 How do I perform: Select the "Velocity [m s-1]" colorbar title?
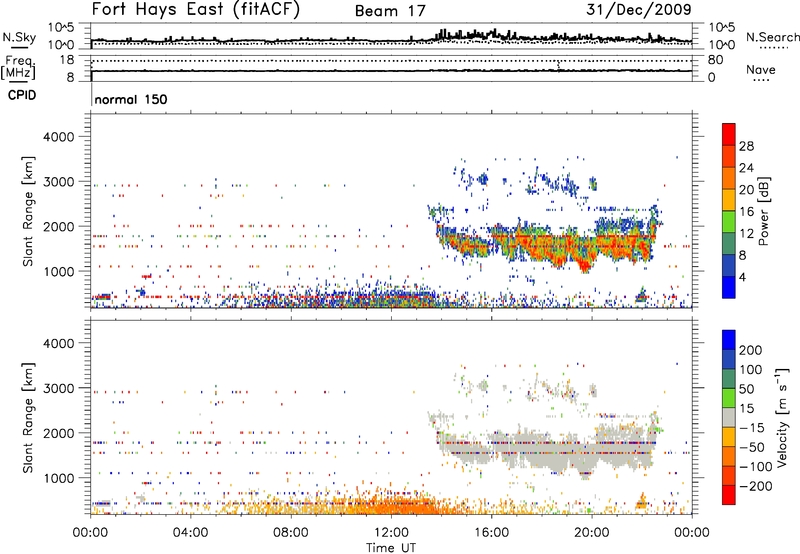pos(782,417)
